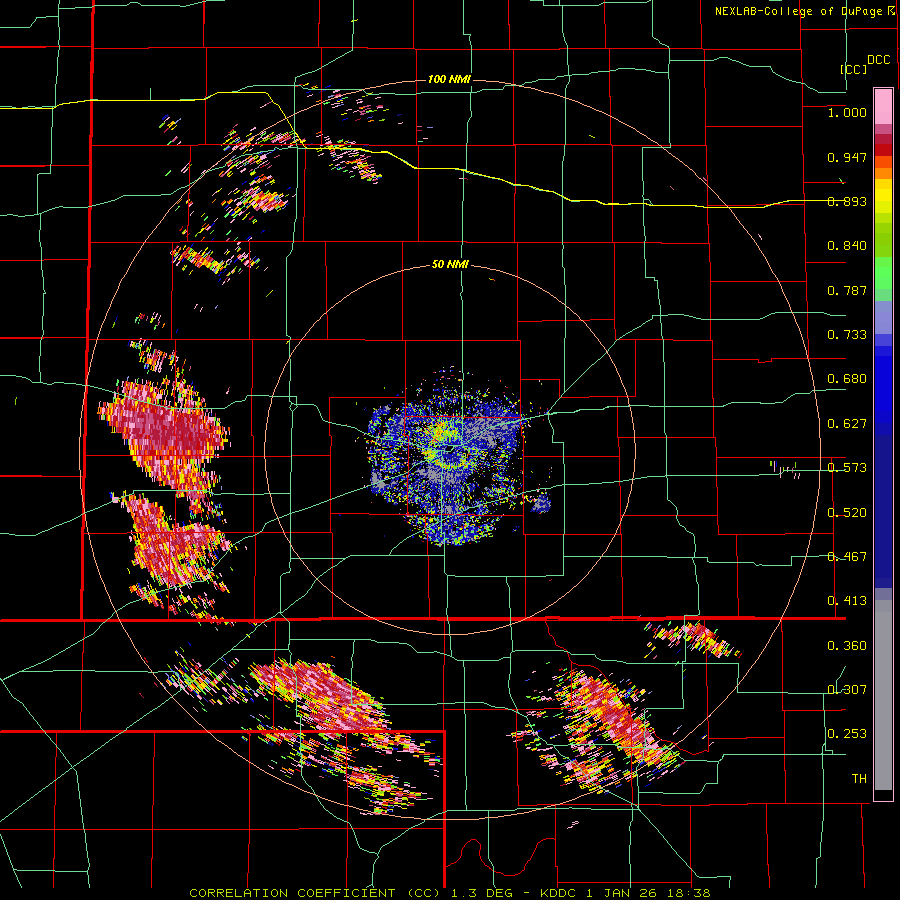Click the 100 NMI range ring label
The width and height of the screenshot is (900, 900).
click(449, 79)
